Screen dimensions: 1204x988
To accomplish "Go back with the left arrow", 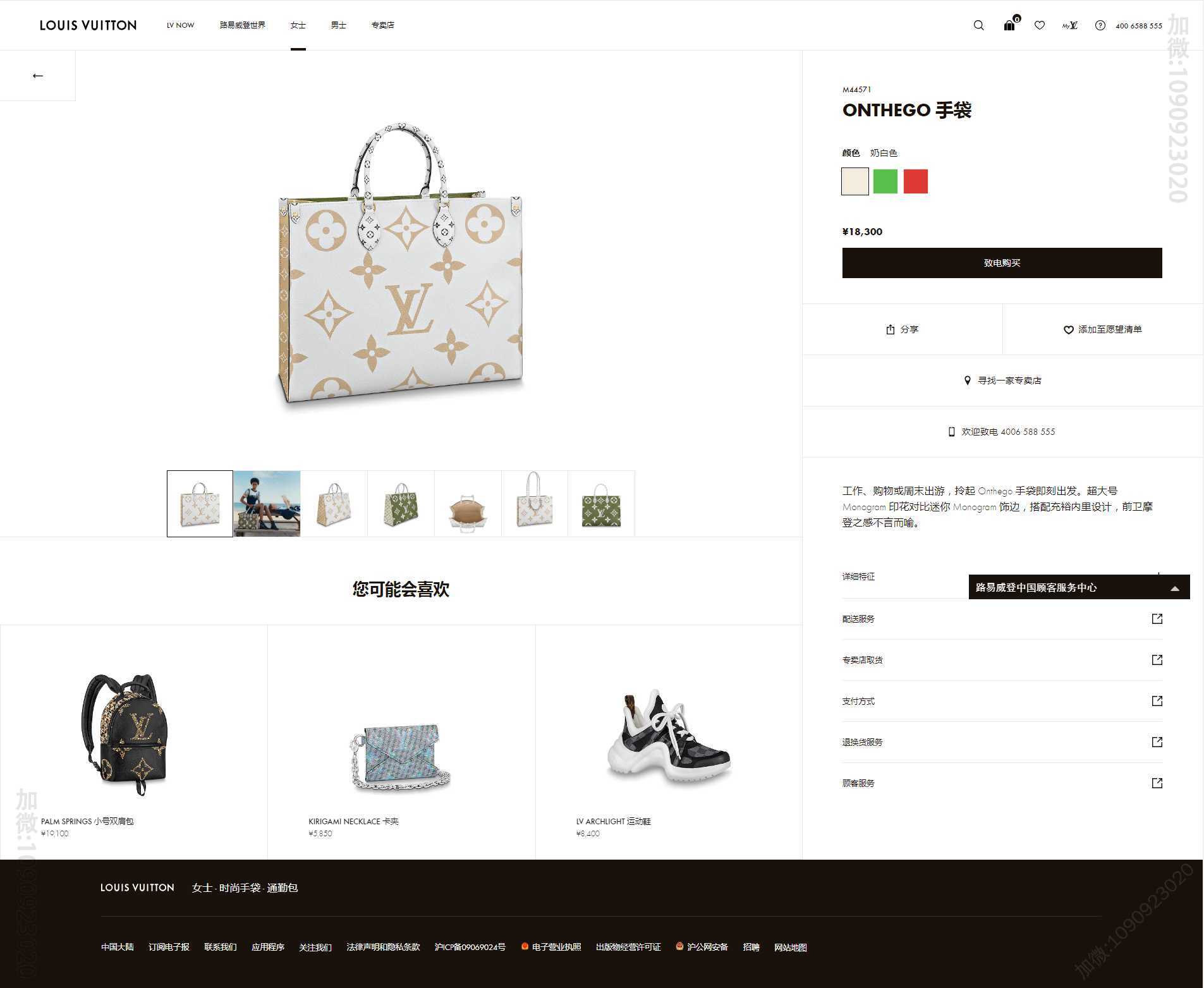I will pyautogui.click(x=38, y=76).
